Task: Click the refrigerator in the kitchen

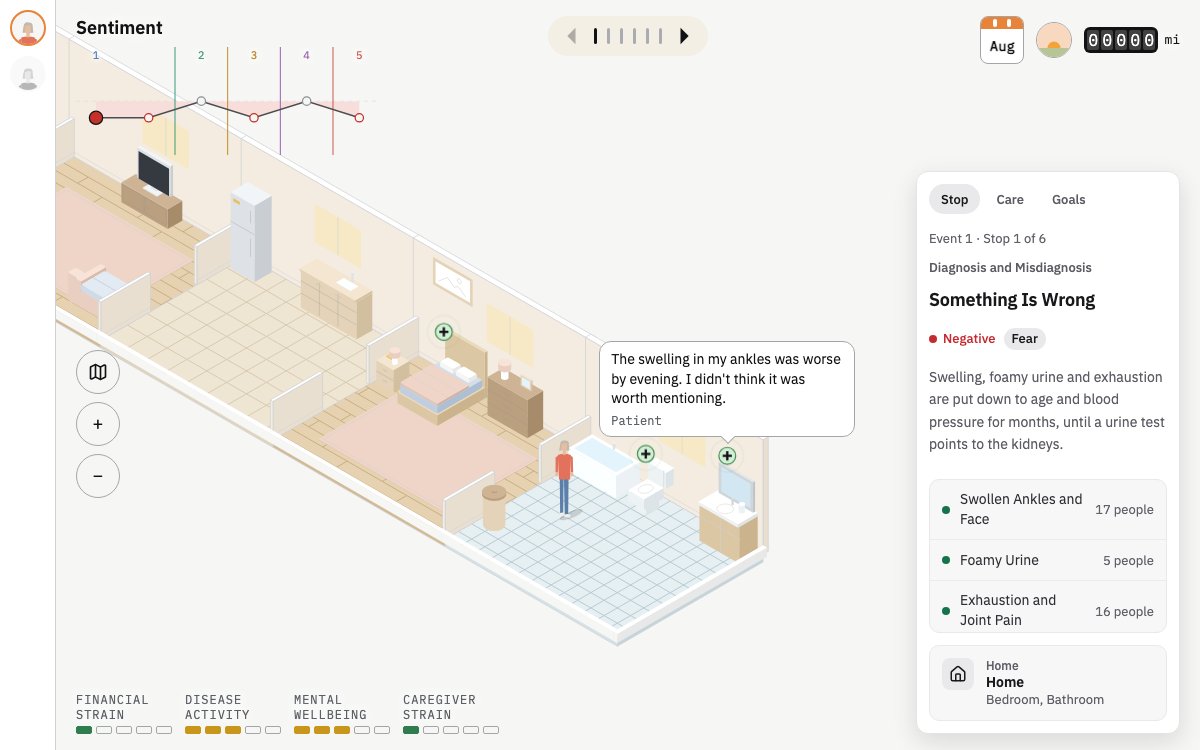Action: point(250,232)
